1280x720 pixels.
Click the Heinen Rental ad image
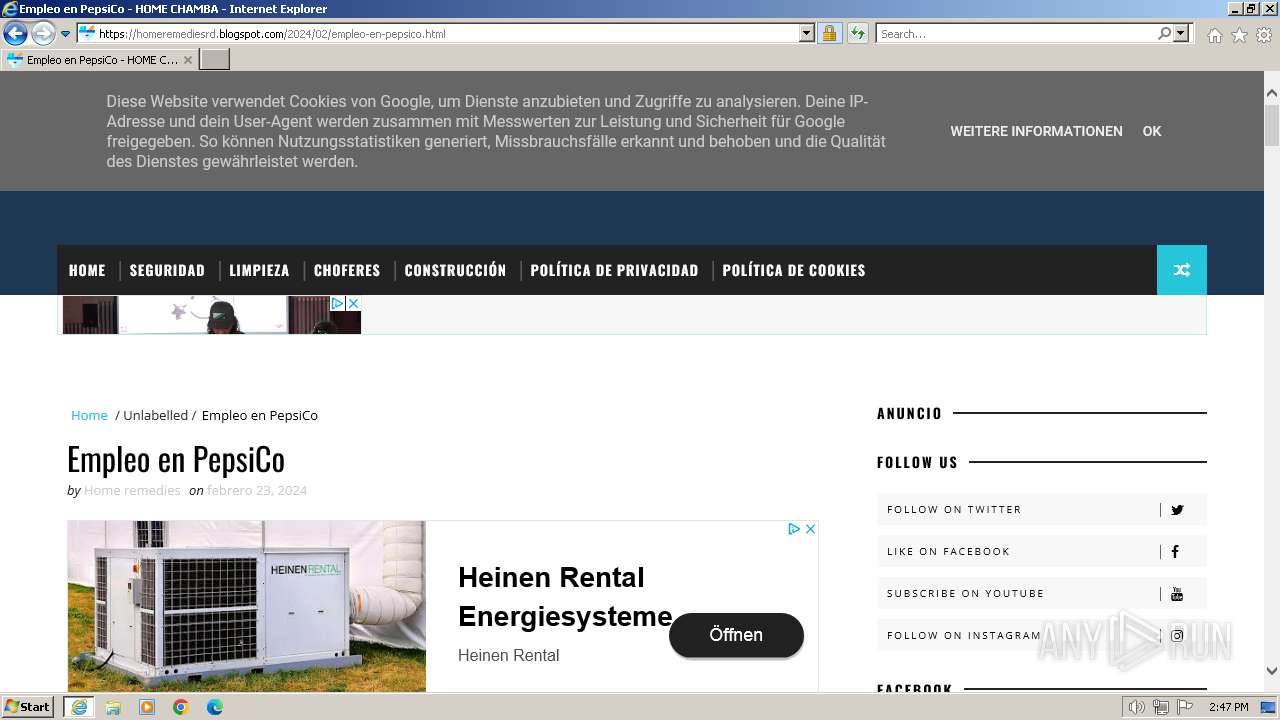(246, 606)
